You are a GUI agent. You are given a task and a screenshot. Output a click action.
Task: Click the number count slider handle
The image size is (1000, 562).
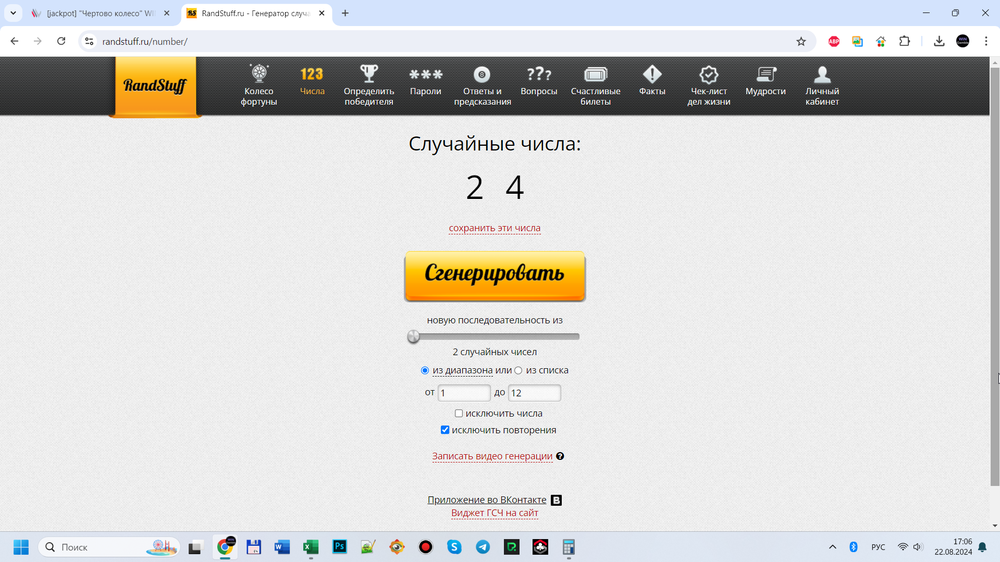pyautogui.click(x=414, y=337)
